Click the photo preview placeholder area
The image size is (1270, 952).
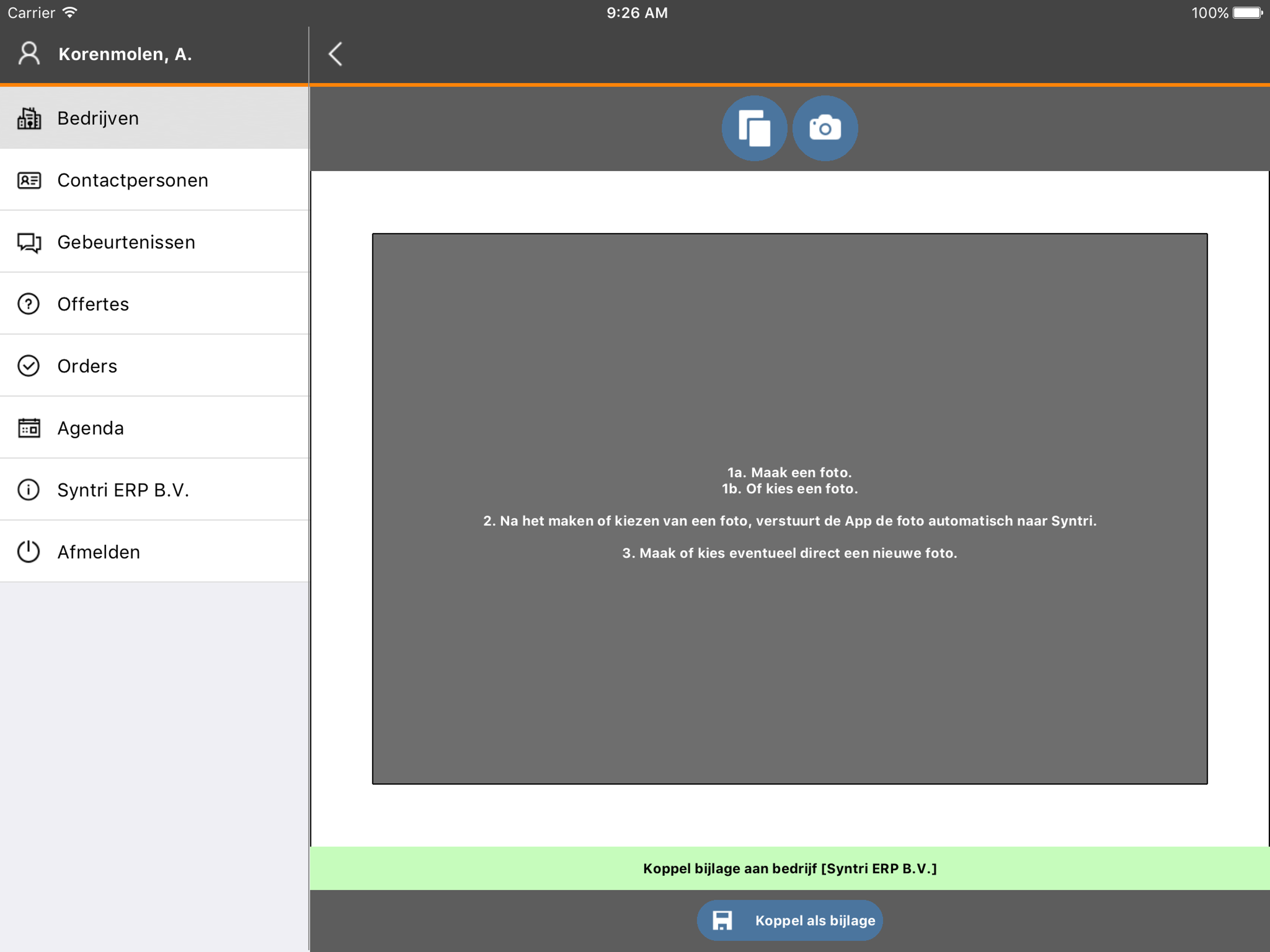pos(789,509)
